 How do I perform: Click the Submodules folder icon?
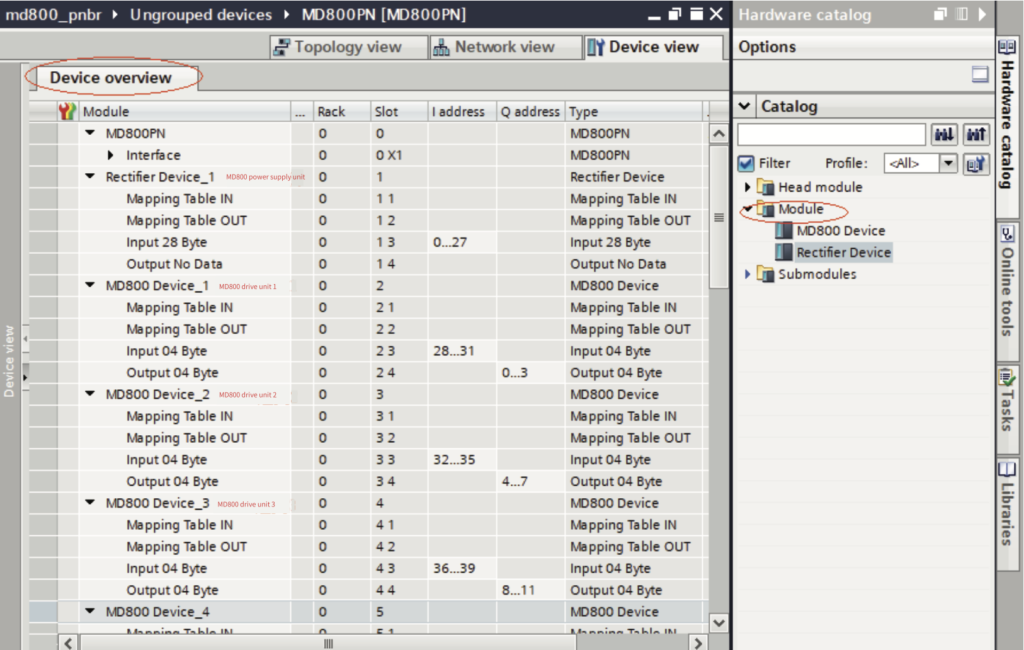[x=766, y=274]
